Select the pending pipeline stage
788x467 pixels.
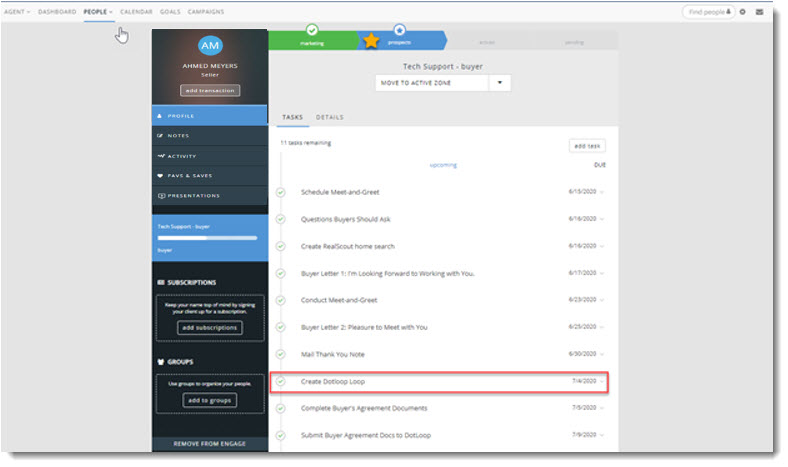tap(574, 42)
